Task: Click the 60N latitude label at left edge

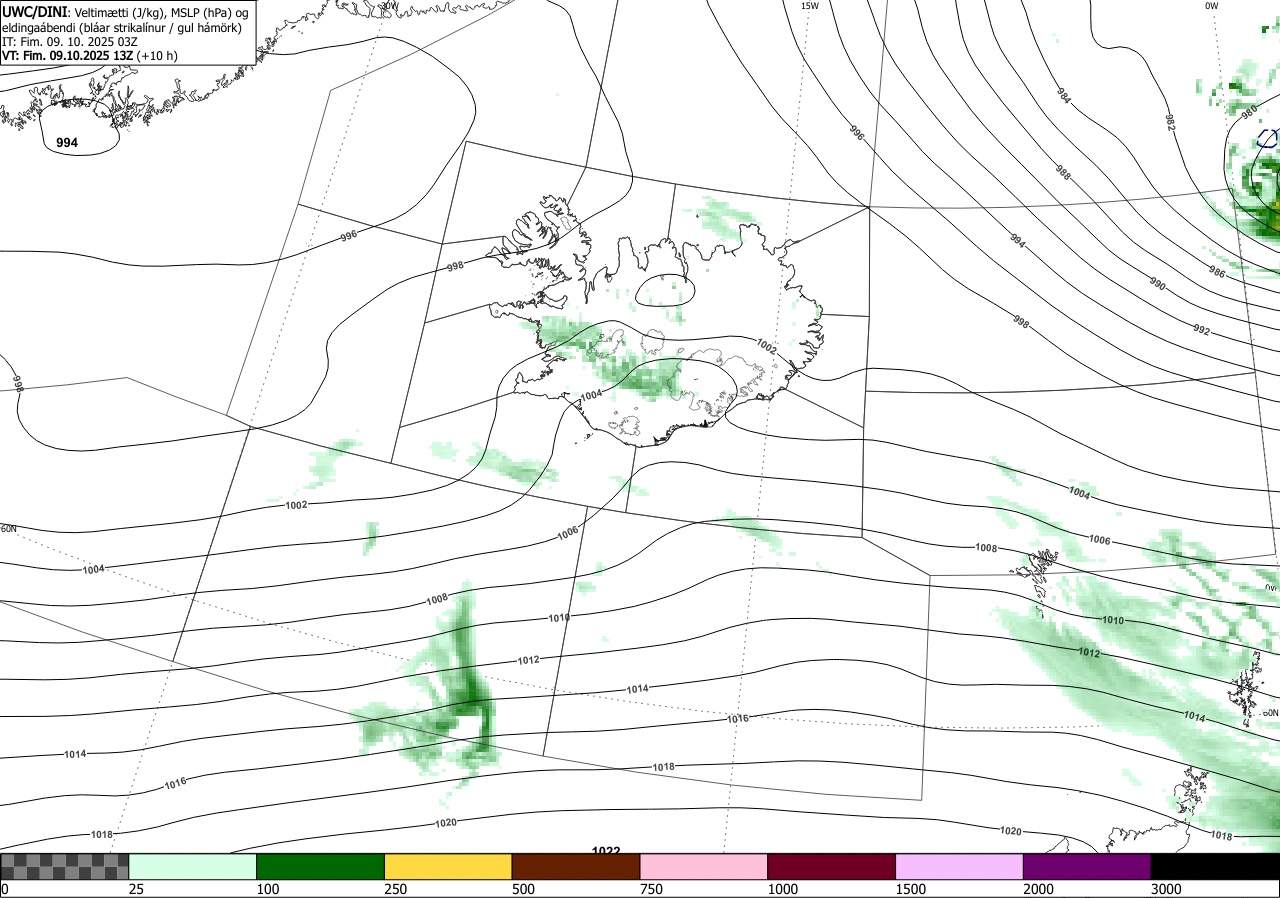Action: [x=9, y=528]
